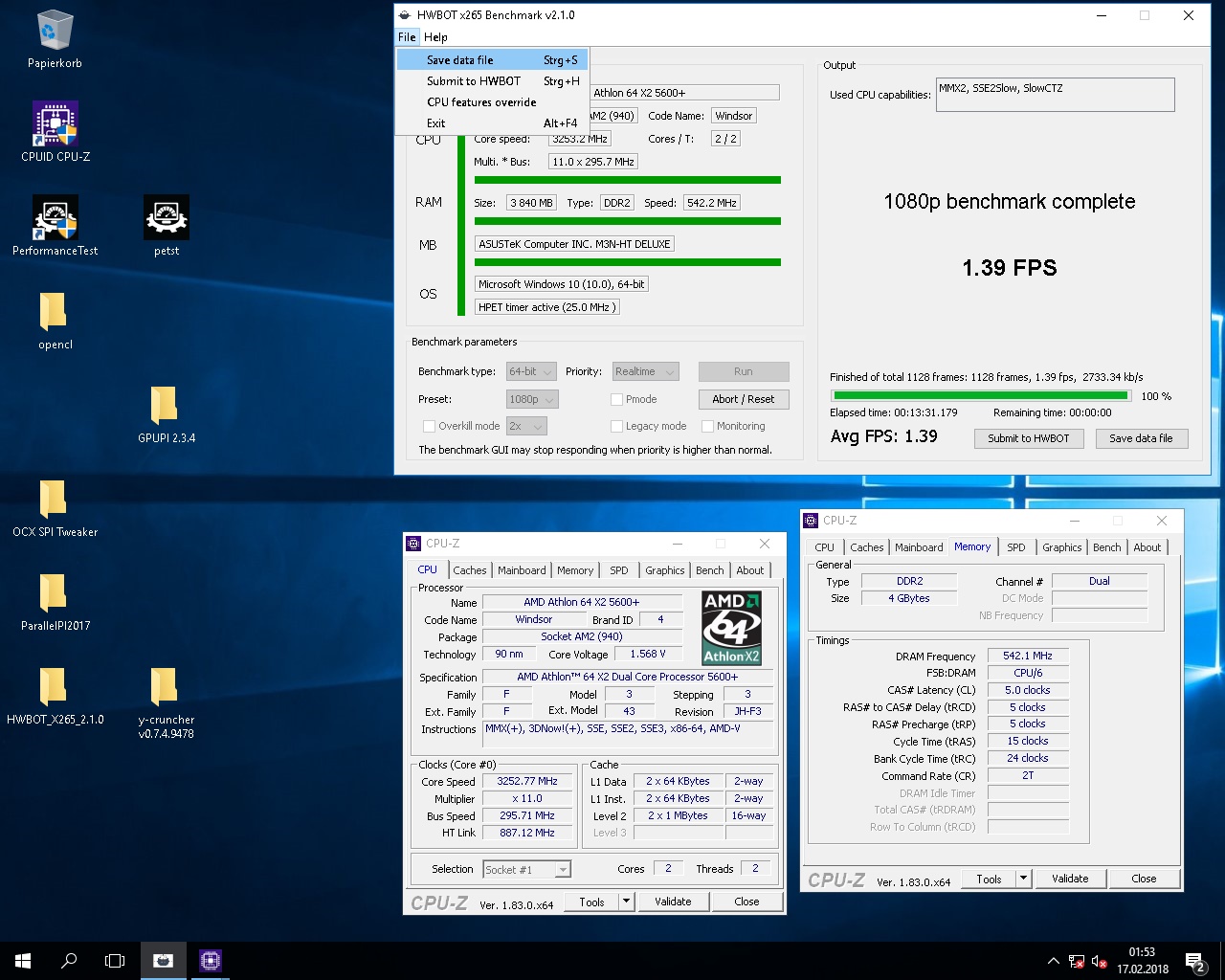The image size is (1225, 980).
Task: Click Close in CPU-Z Memory window
Action: click(x=1144, y=879)
